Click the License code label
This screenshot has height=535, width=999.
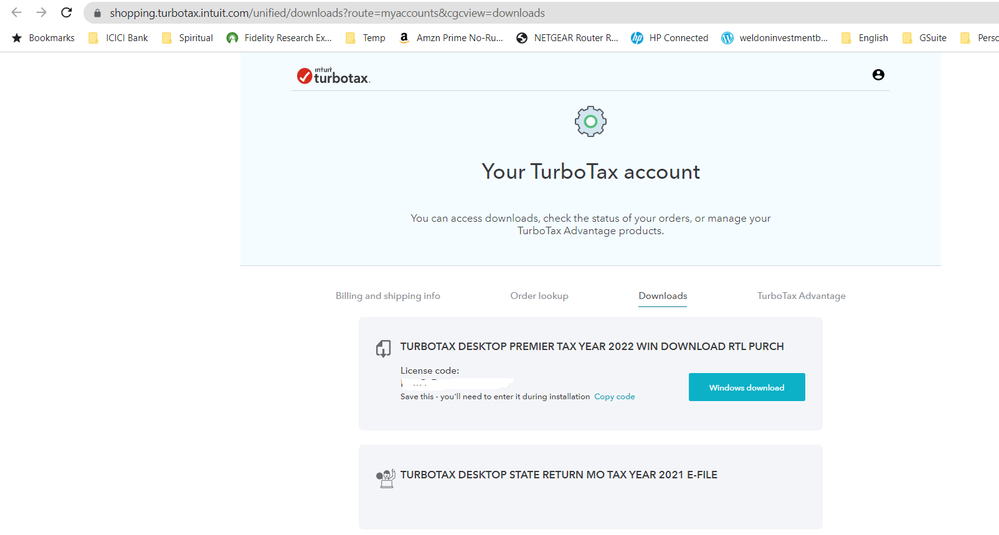pyautogui.click(x=429, y=371)
